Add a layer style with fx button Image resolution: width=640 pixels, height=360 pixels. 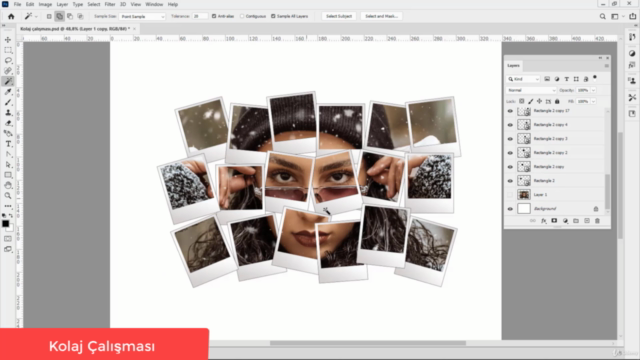[544, 221]
